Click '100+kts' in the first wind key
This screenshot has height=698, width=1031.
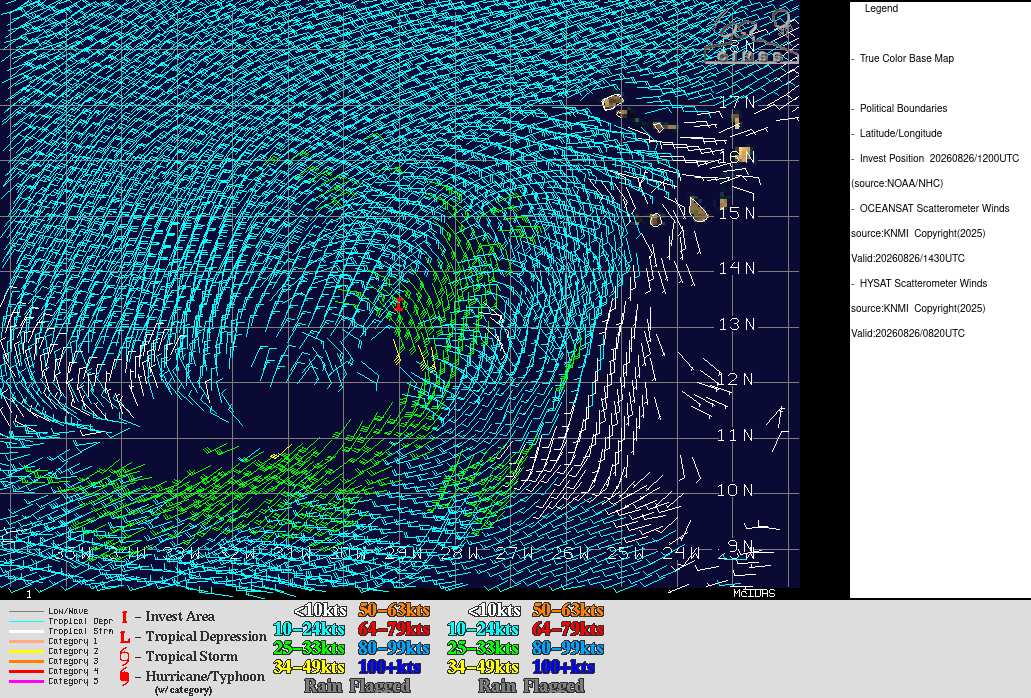(390, 667)
